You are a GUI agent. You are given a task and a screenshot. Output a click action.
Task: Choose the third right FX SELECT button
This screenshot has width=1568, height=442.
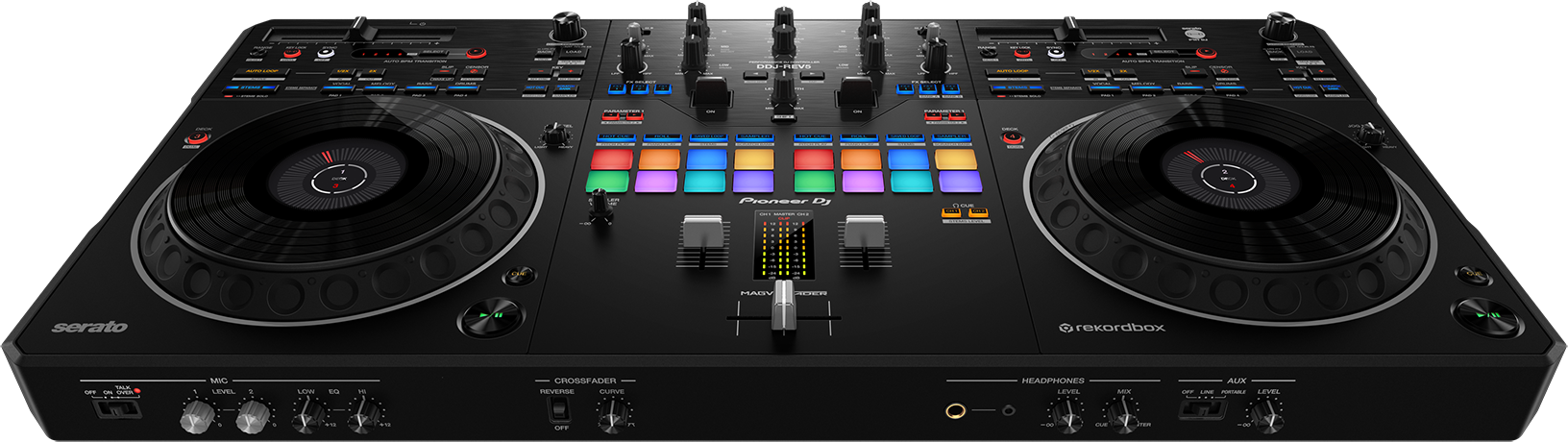click(952, 88)
